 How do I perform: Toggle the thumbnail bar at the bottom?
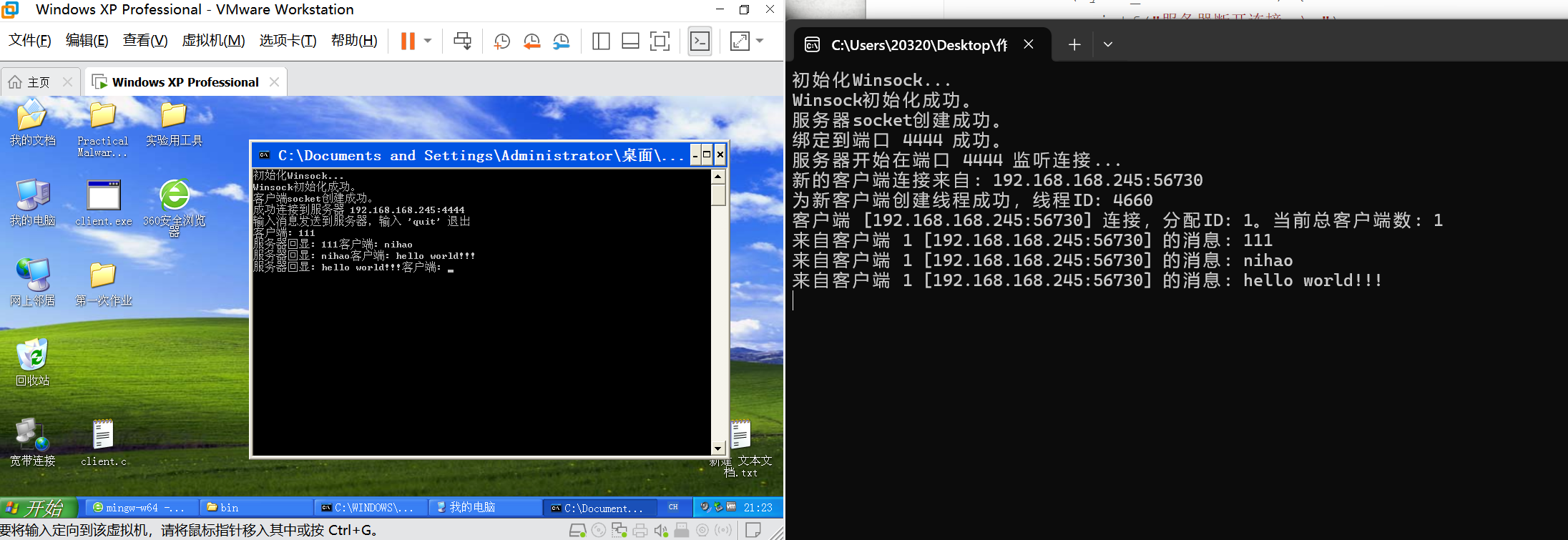[630, 41]
